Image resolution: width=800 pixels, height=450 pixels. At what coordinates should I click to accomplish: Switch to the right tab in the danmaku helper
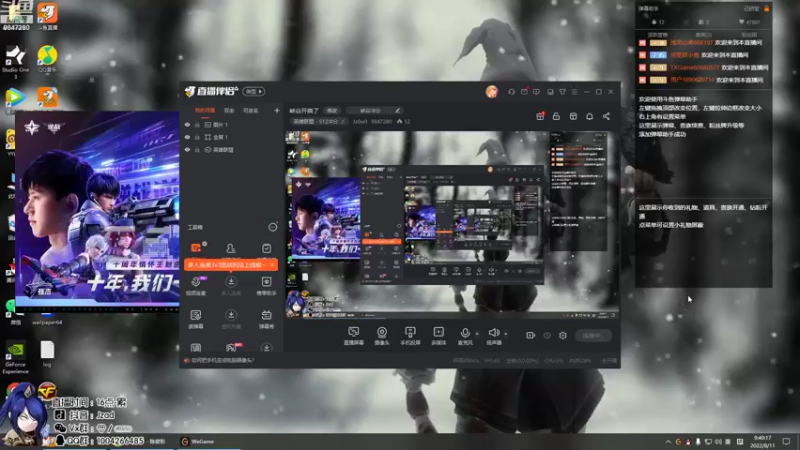click(x=748, y=34)
